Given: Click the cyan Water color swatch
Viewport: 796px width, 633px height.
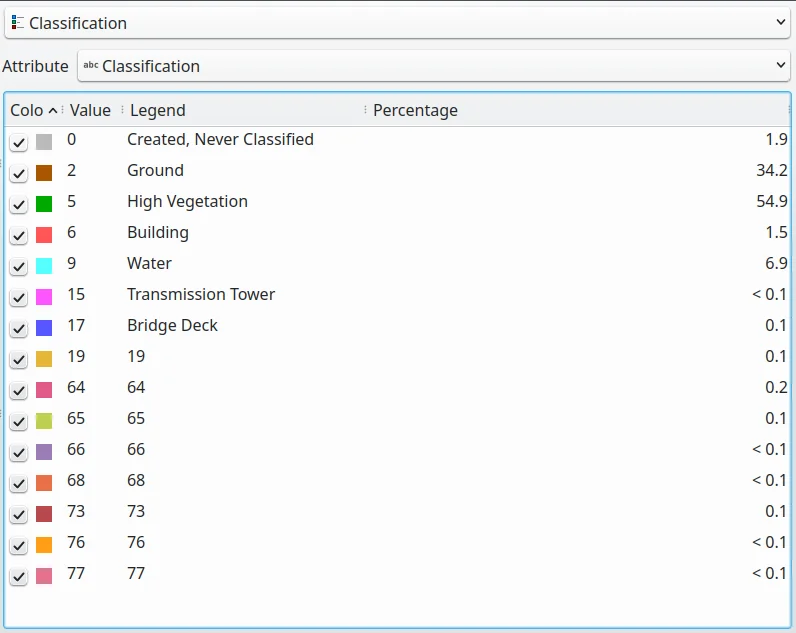Looking at the screenshot, I should (44, 266).
